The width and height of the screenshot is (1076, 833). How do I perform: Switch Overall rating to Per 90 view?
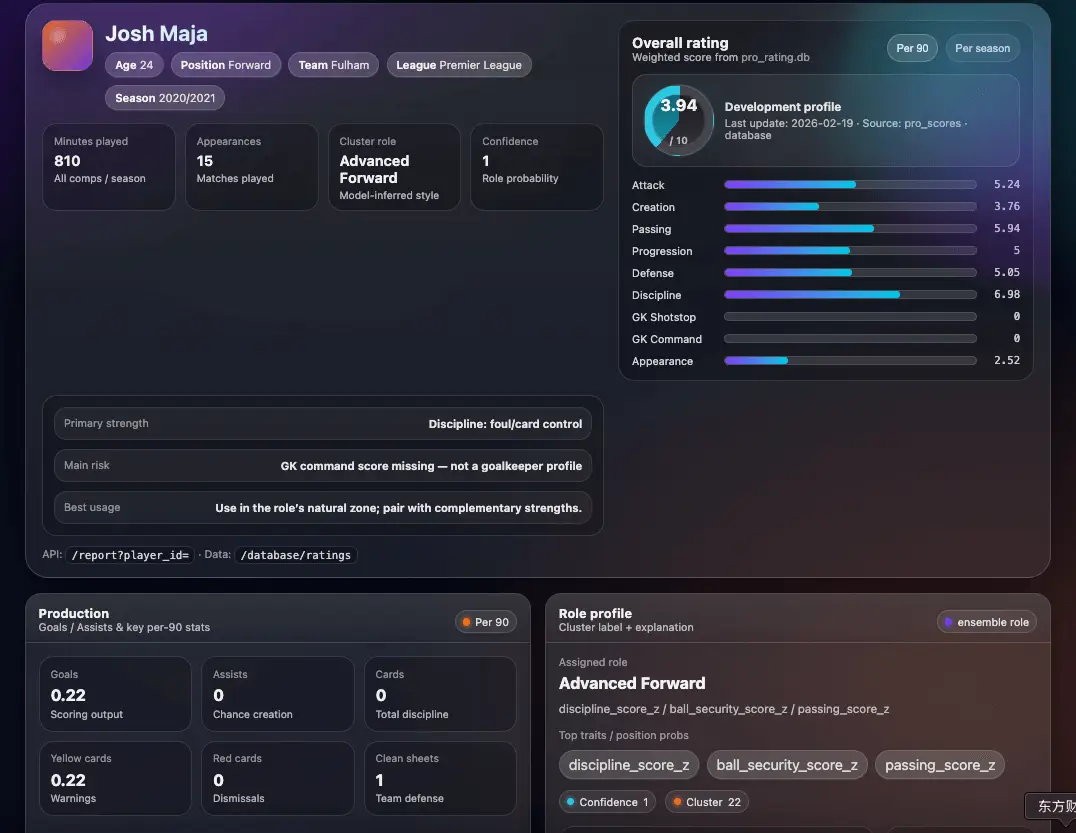click(x=911, y=47)
